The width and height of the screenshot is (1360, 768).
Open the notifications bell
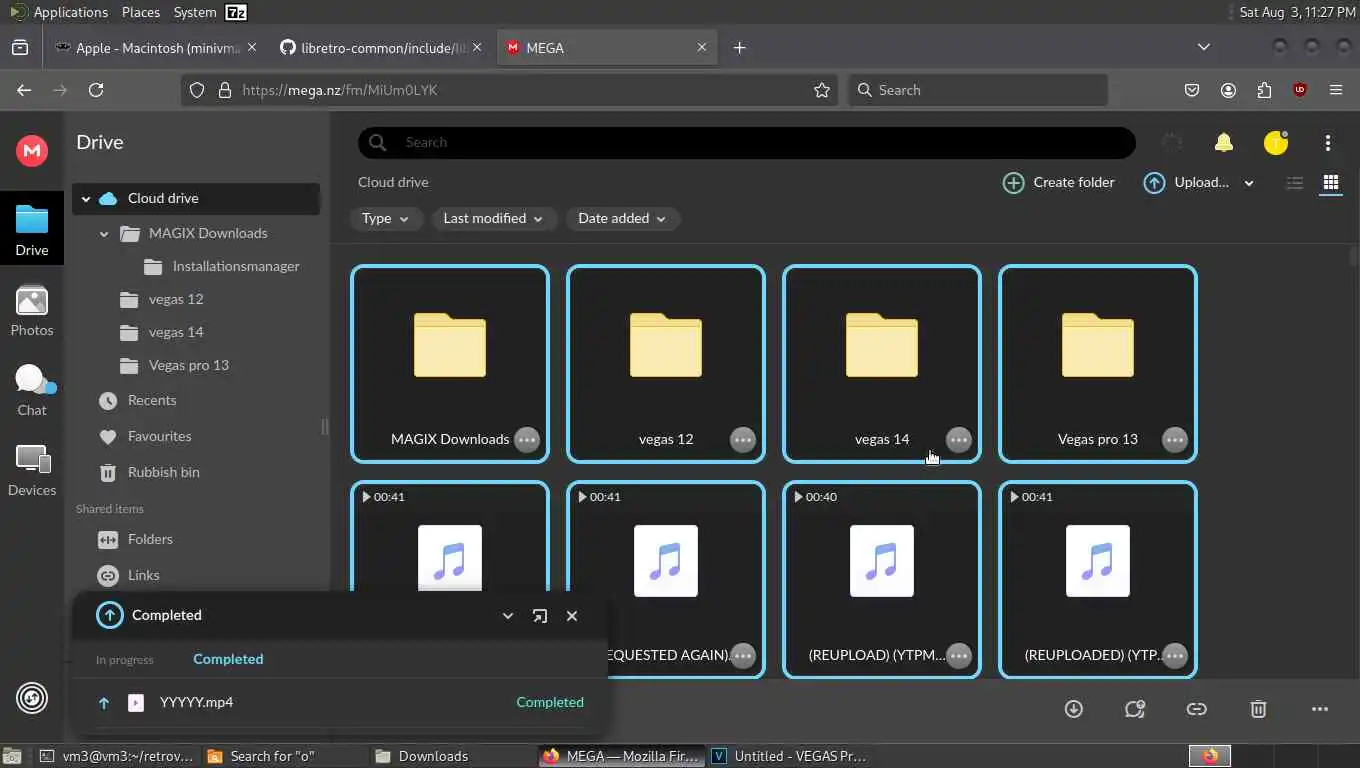click(x=1223, y=143)
